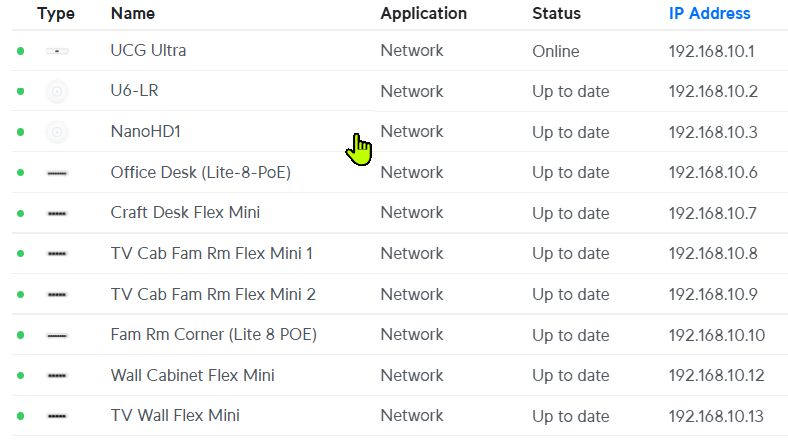The width and height of the screenshot is (788, 440).
Task: Click the U6-LR access point icon
Action: click(x=57, y=92)
